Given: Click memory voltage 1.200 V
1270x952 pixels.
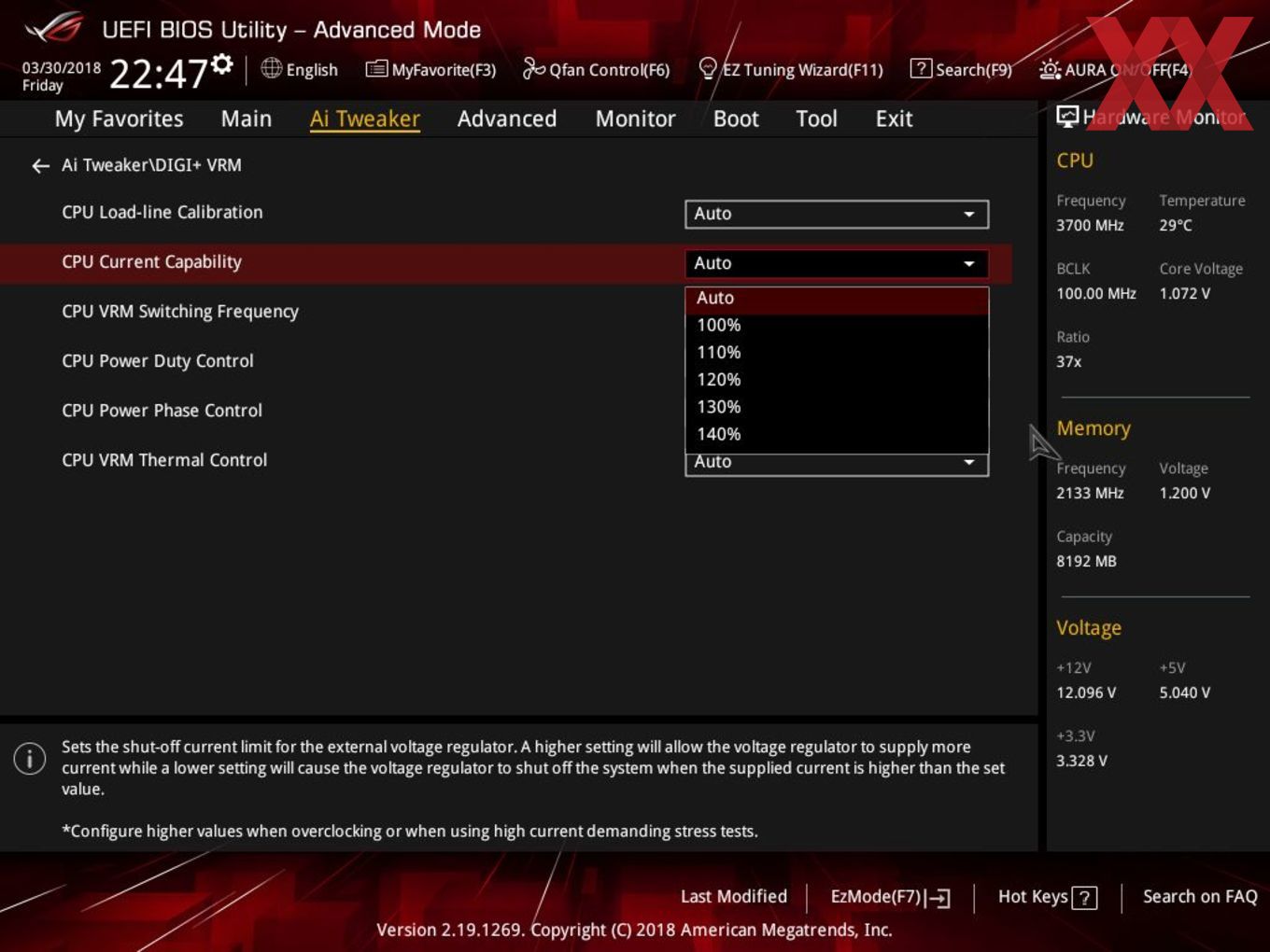Looking at the screenshot, I should (1185, 493).
